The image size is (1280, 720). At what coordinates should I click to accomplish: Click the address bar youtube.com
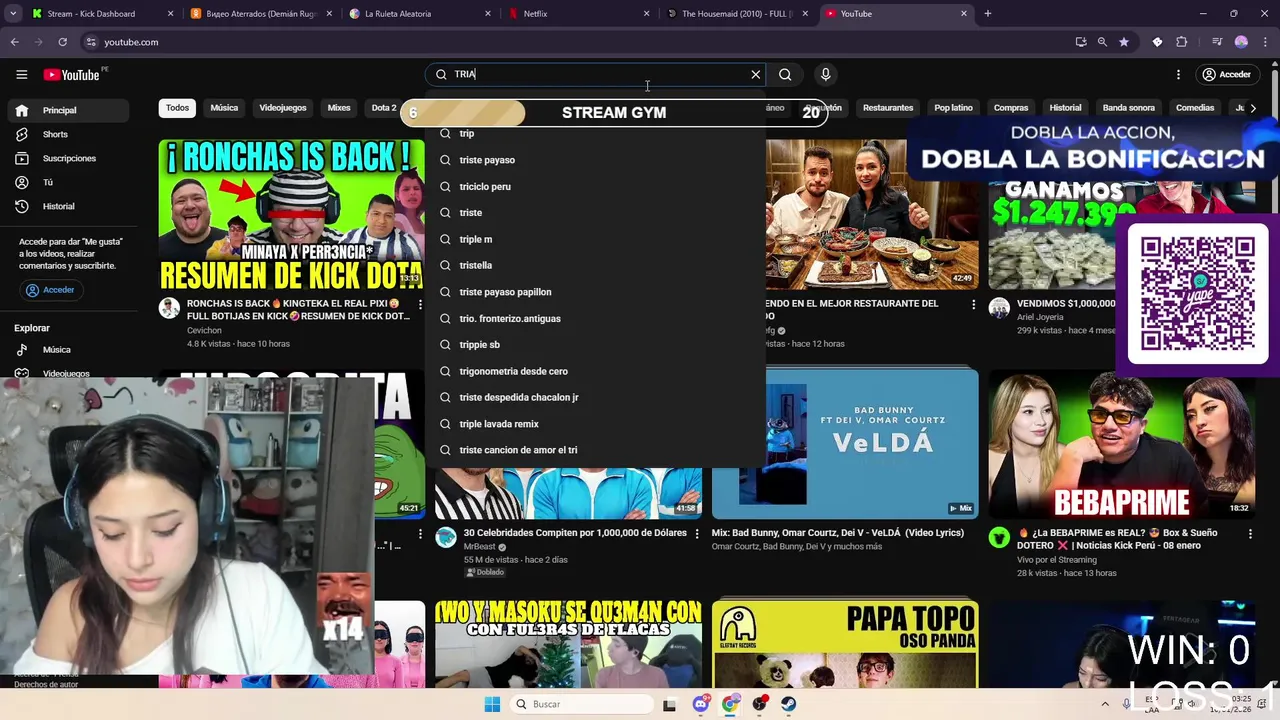coord(131,42)
